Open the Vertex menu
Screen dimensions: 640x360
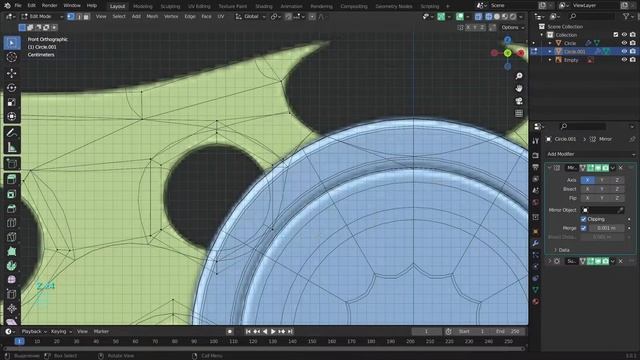171,16
